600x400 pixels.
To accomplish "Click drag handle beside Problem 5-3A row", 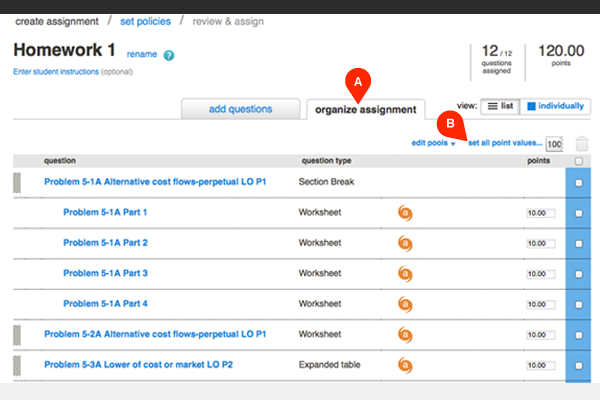I will [16, 365].
